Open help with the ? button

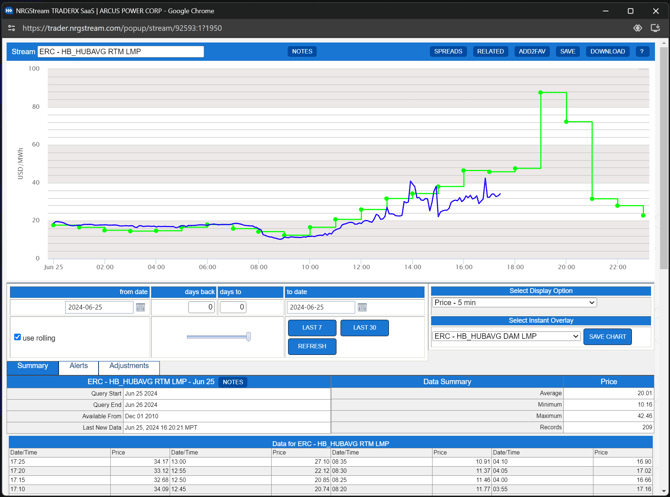pos(642,51)
